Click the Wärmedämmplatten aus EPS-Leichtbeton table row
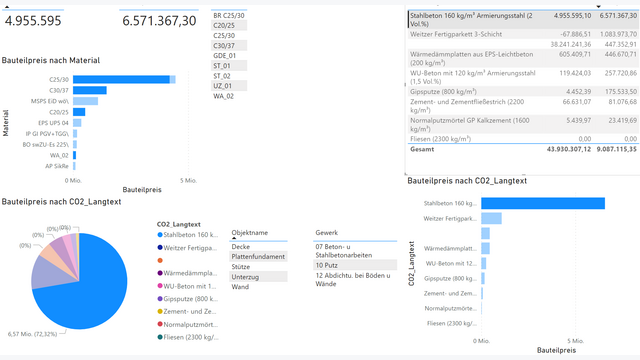The width and height of the screenshot is (640, 360). (x=523, y=58)
